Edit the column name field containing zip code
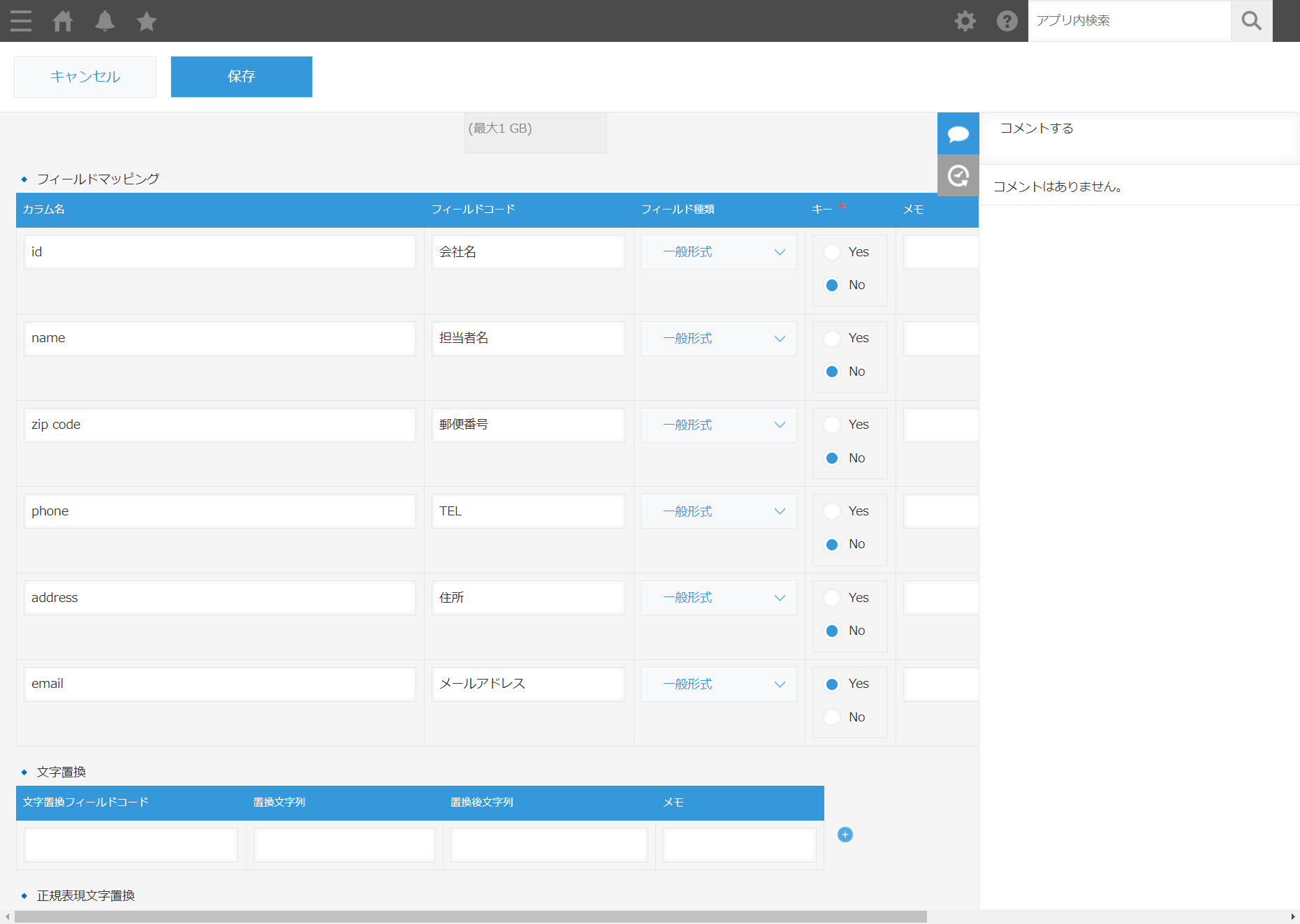 pyautogui.click(x=220, y=425)
